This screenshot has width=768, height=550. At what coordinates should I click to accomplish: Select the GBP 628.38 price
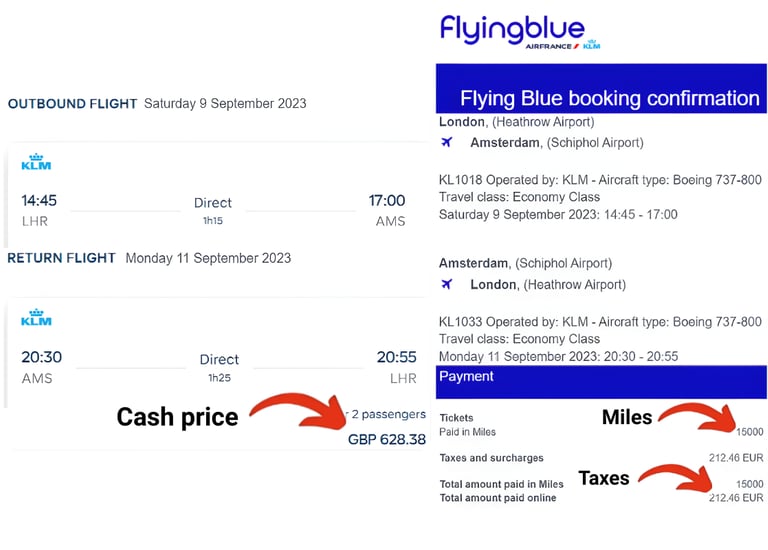click(386, 439)
